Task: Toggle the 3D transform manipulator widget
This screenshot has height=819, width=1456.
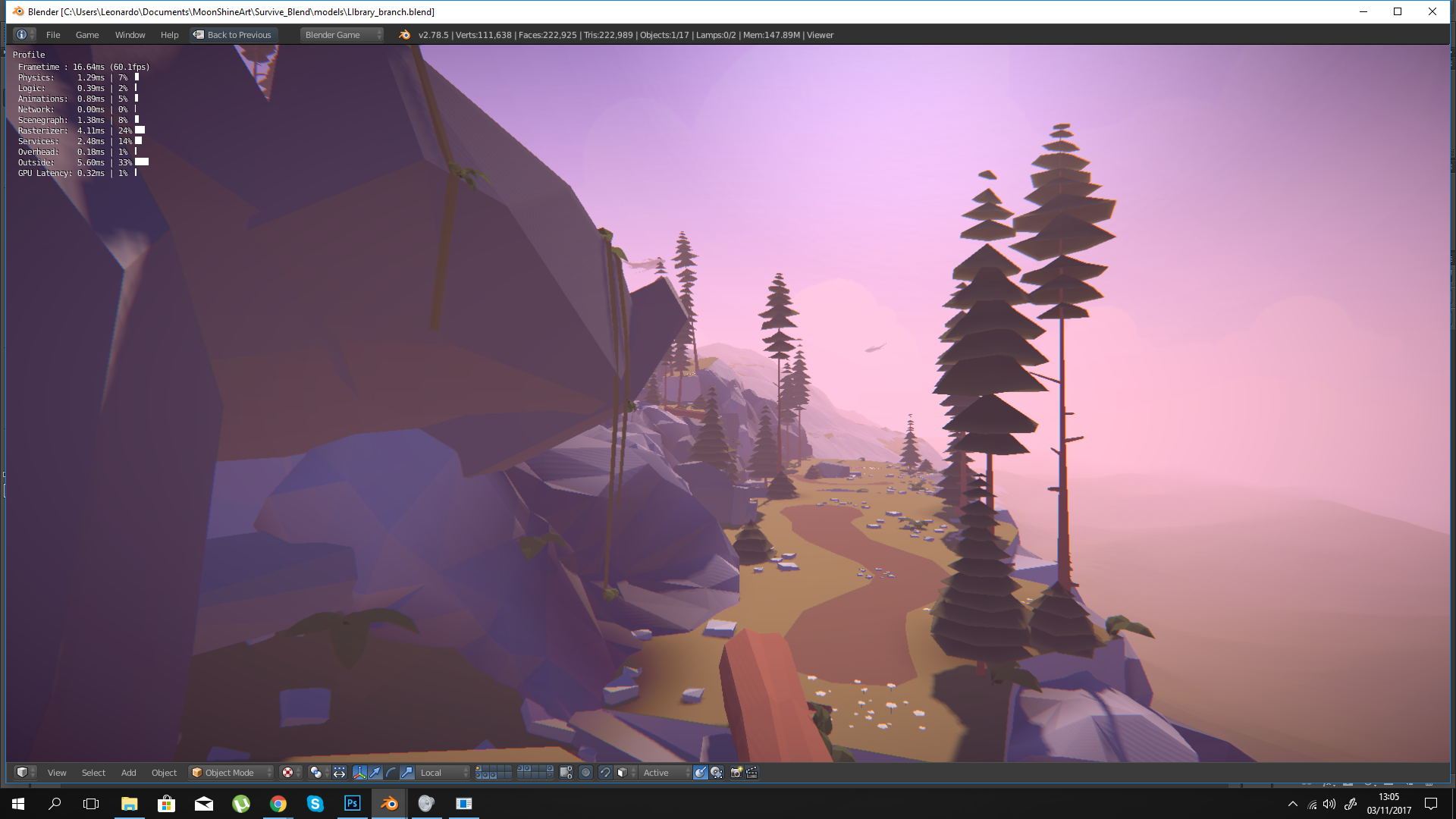Action: click(360, 772)
